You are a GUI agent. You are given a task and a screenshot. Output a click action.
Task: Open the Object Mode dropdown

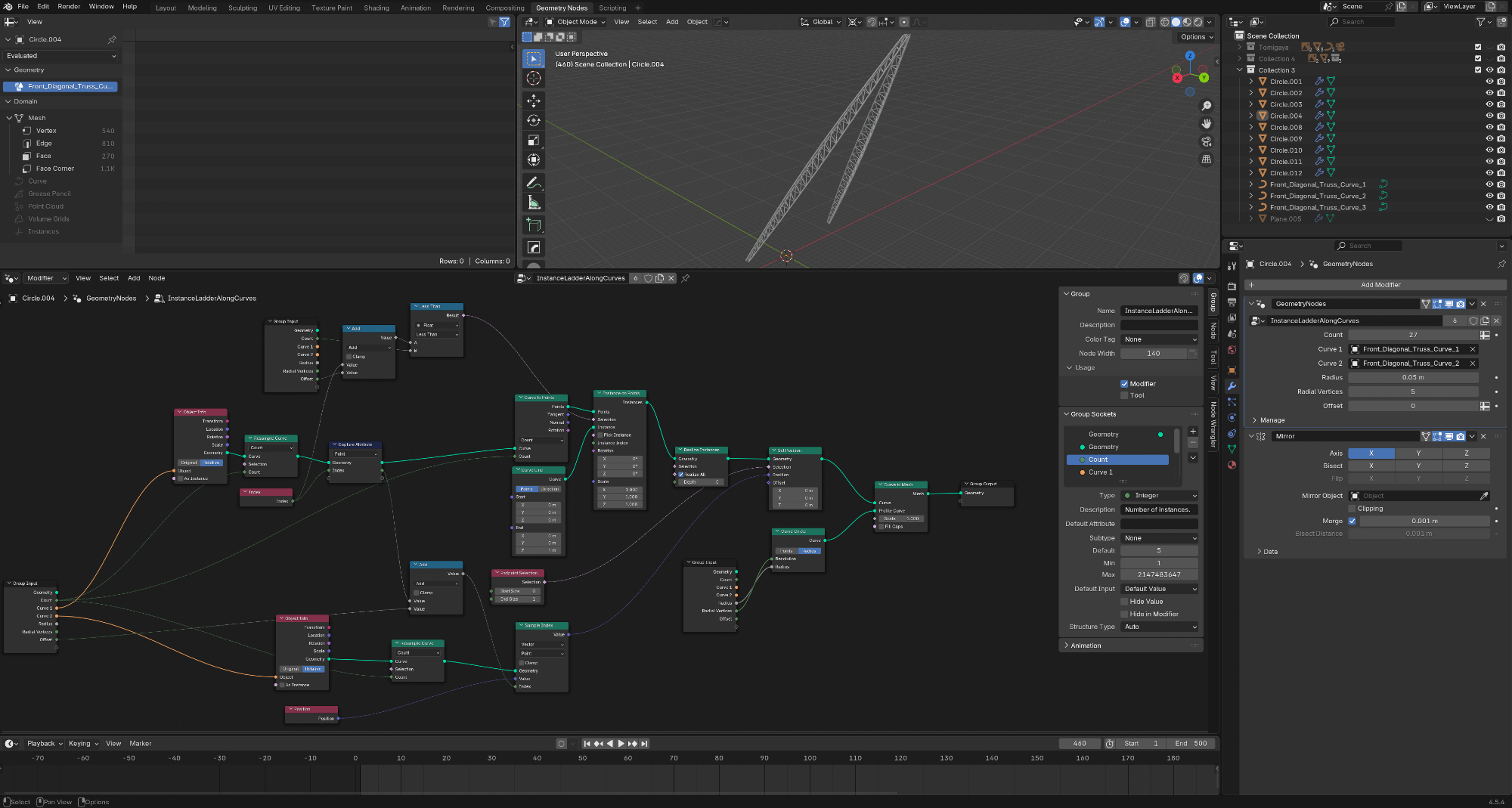pos(576,22)
